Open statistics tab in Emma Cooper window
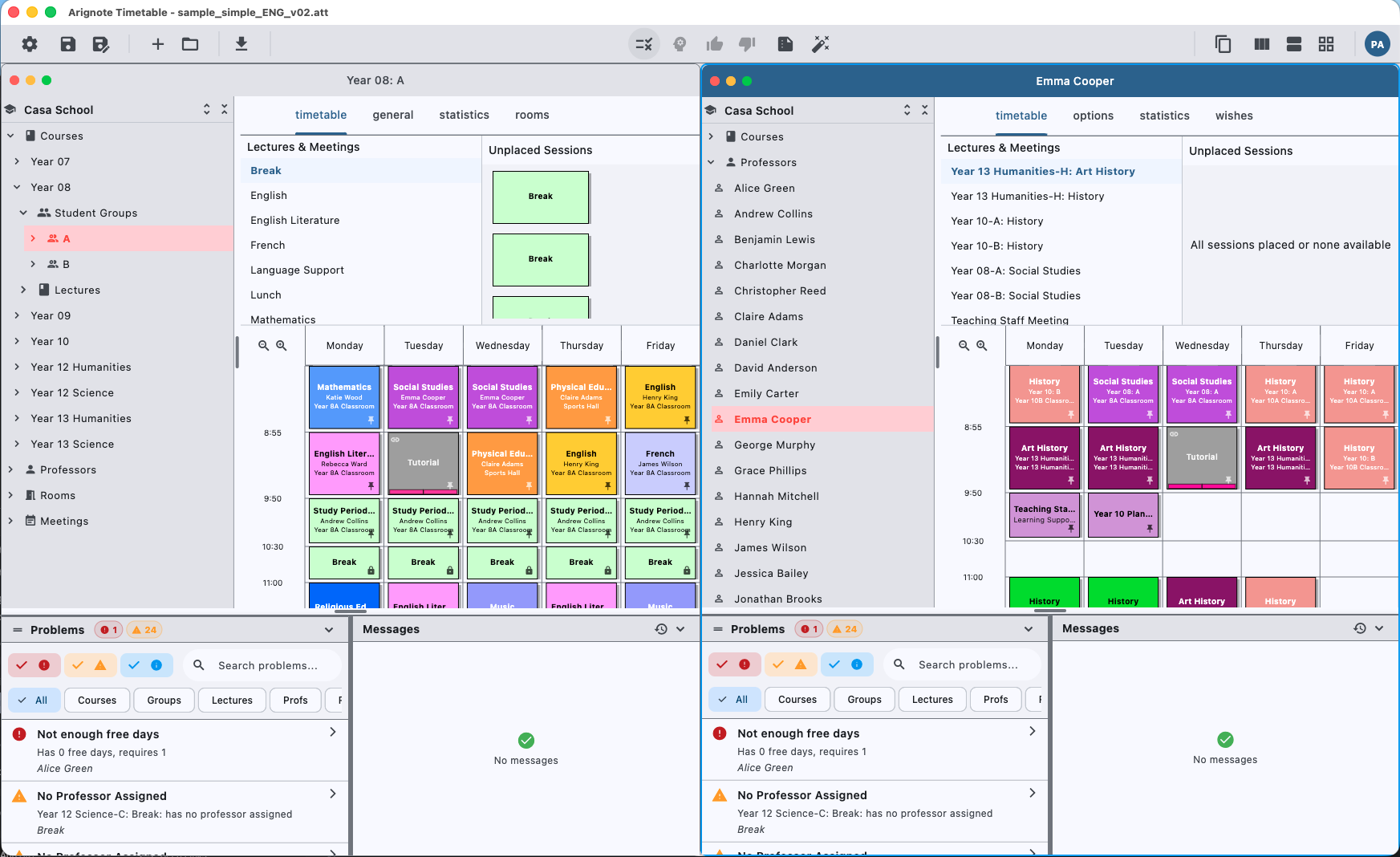Image resolution: width=1400 pixels, height=857 pixels. (x=1164, y=116)
